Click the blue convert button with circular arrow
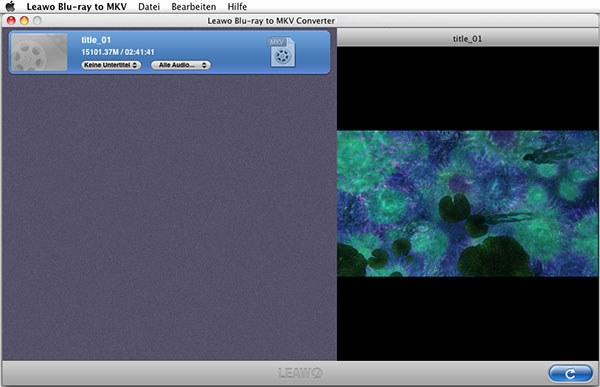The height and width of the screenshot is (387, 600). pyautogui.click(x=570, y=373)
